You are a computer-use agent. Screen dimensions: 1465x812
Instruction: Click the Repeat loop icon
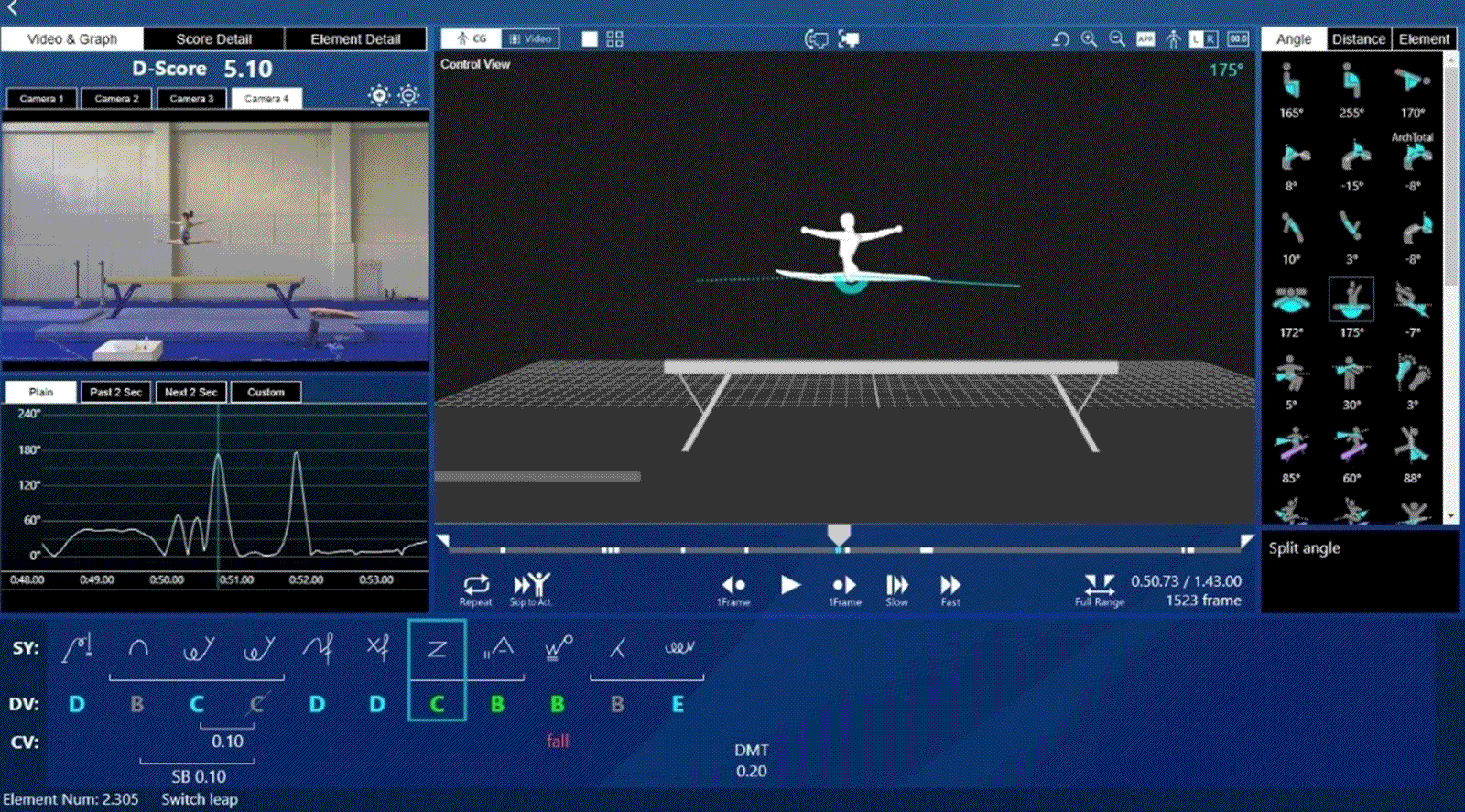(x=476, y=590)
